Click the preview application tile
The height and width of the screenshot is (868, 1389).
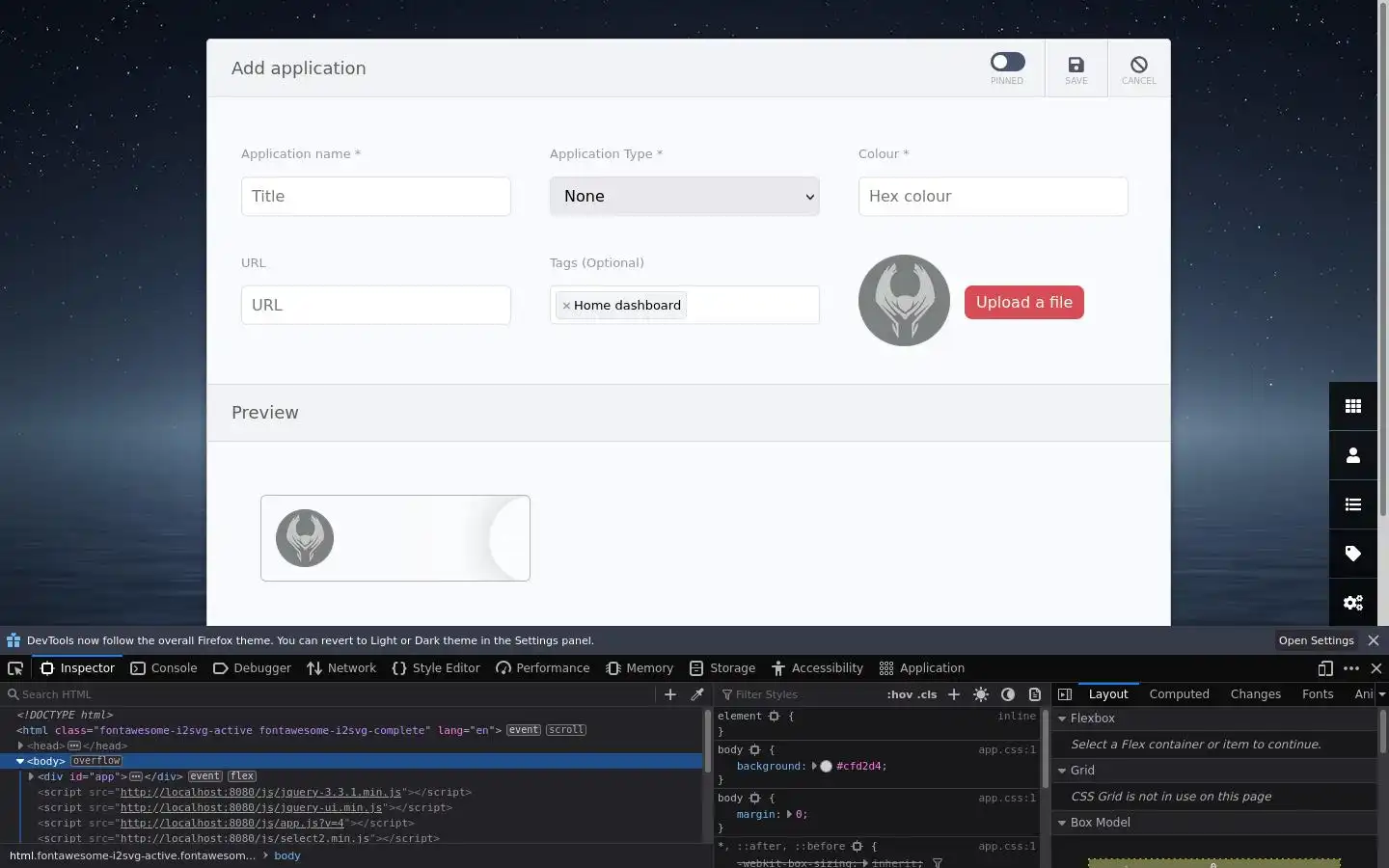tap(395, 538)
